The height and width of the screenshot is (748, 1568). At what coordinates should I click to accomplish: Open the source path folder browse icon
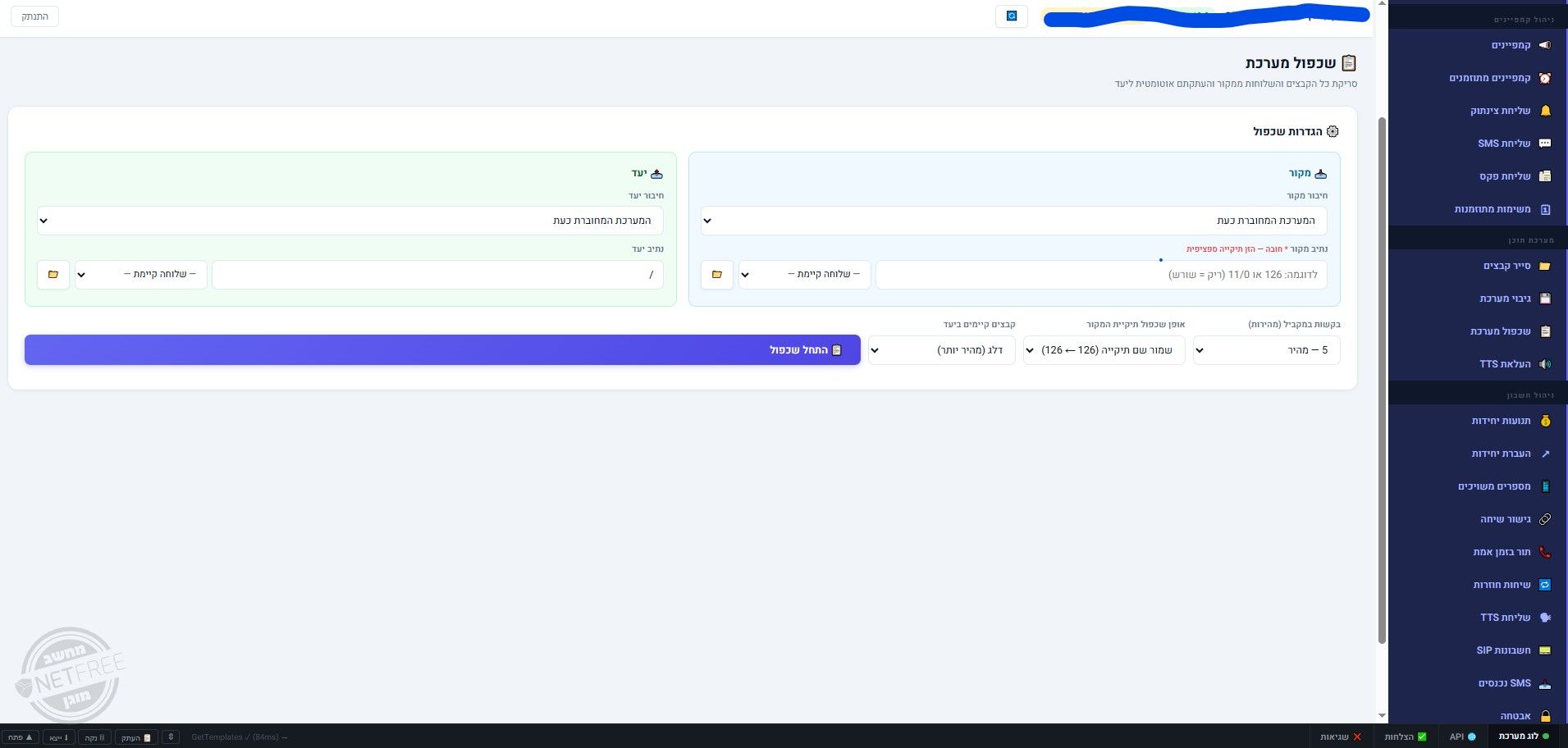[716, 275]
